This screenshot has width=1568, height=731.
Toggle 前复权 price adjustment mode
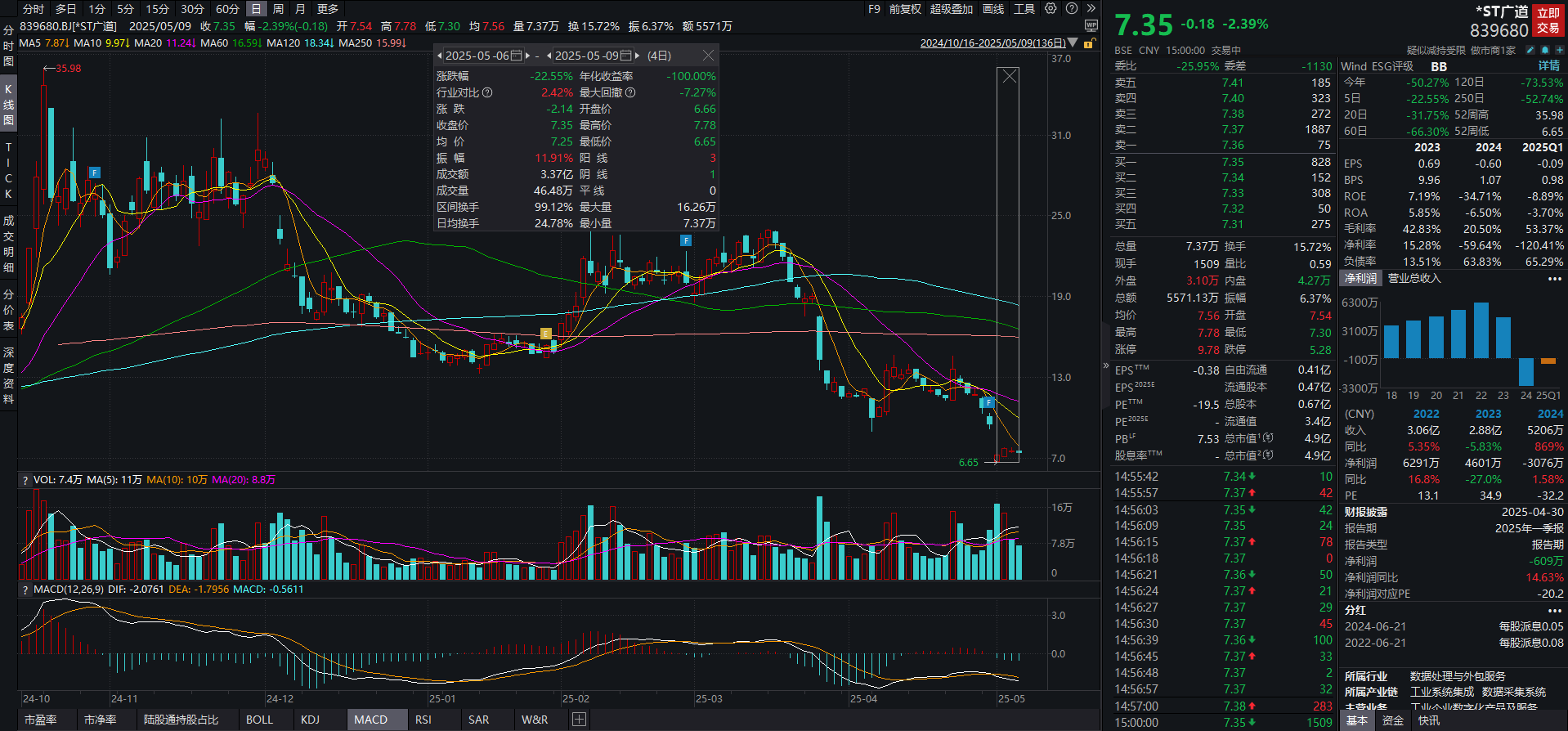(905, 9)
